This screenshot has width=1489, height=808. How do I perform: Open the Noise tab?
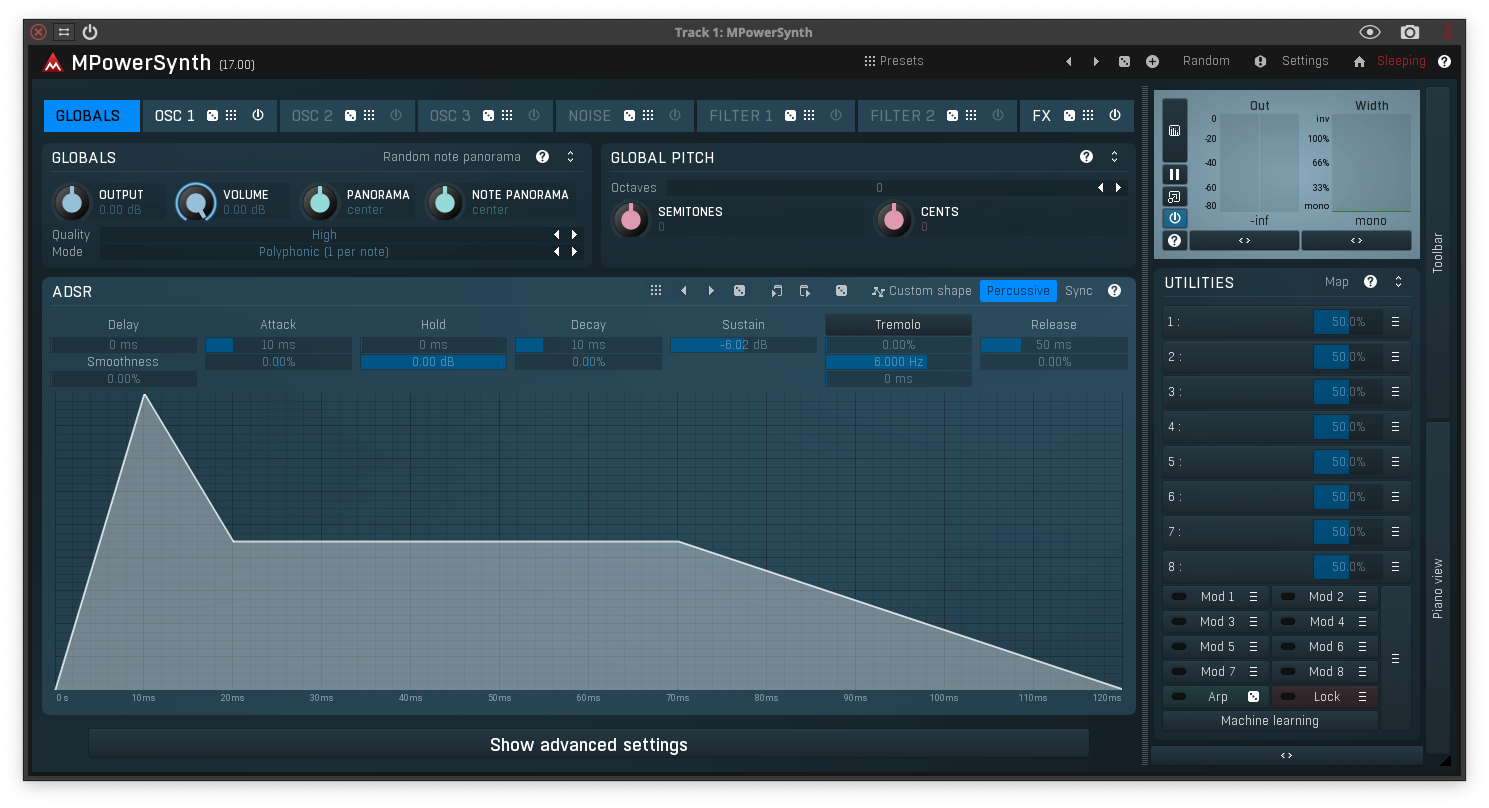(x=589, y=116)
